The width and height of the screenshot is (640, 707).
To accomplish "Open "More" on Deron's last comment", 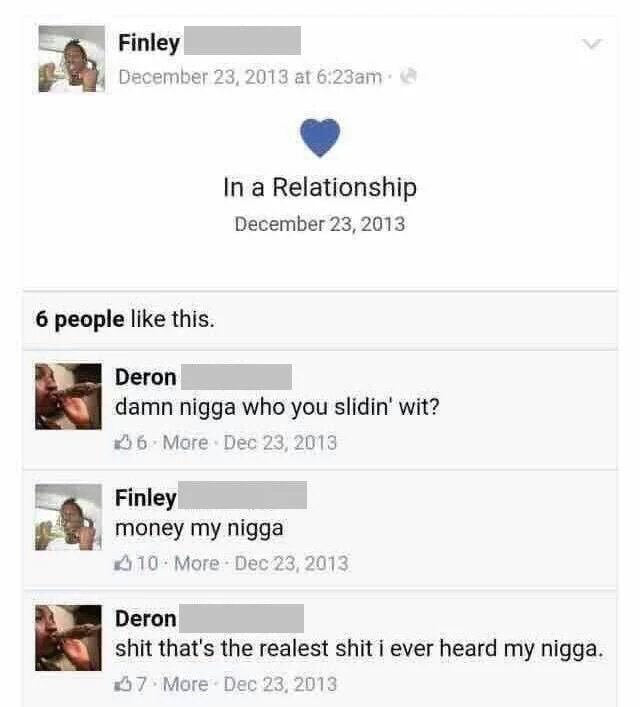I will 185,684.
